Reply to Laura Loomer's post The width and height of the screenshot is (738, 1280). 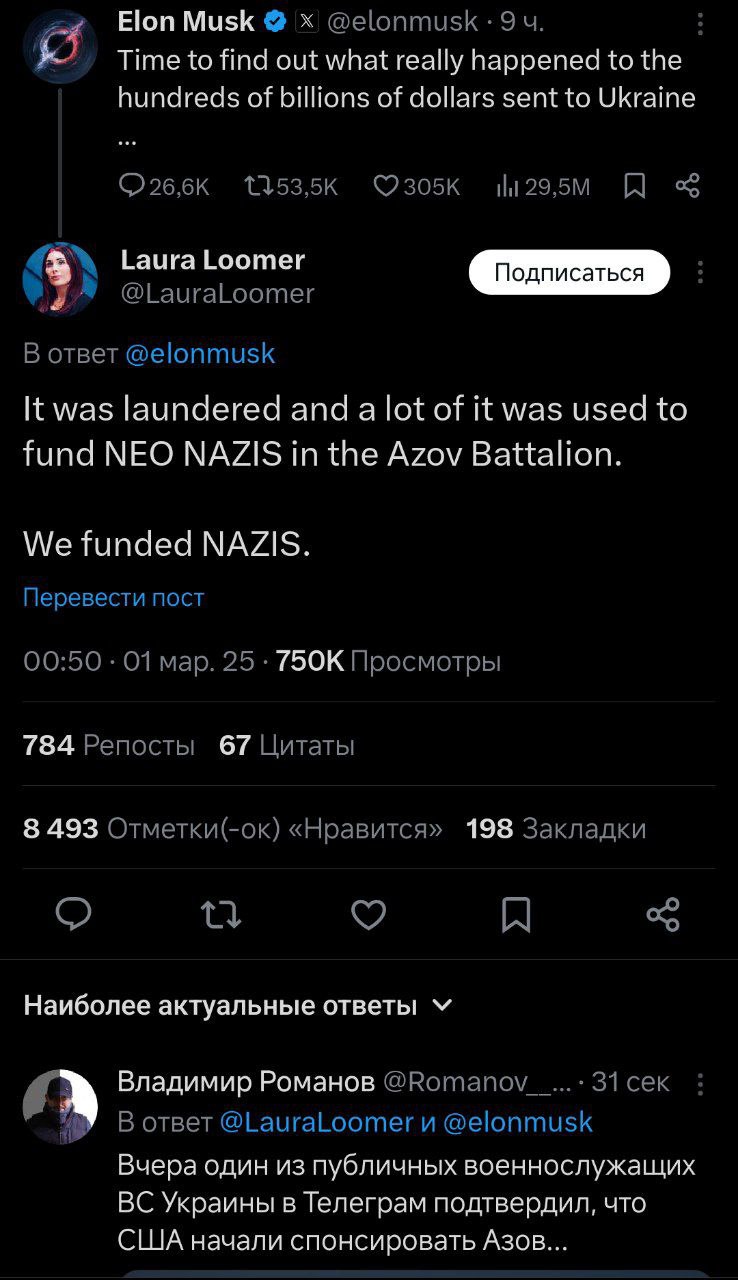73,914
